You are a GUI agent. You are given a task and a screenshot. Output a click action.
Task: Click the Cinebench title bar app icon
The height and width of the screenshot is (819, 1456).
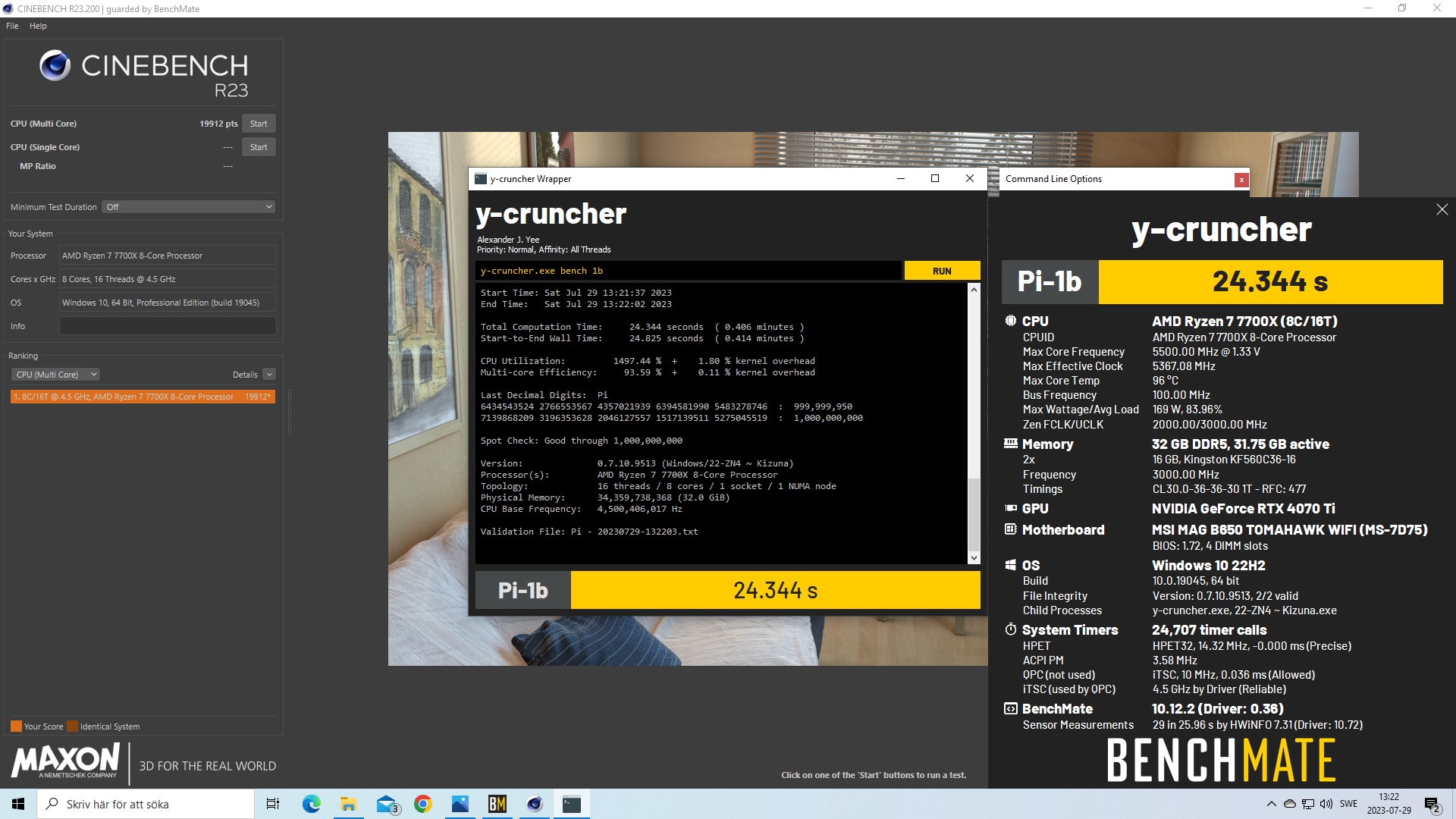click(8, 8)
